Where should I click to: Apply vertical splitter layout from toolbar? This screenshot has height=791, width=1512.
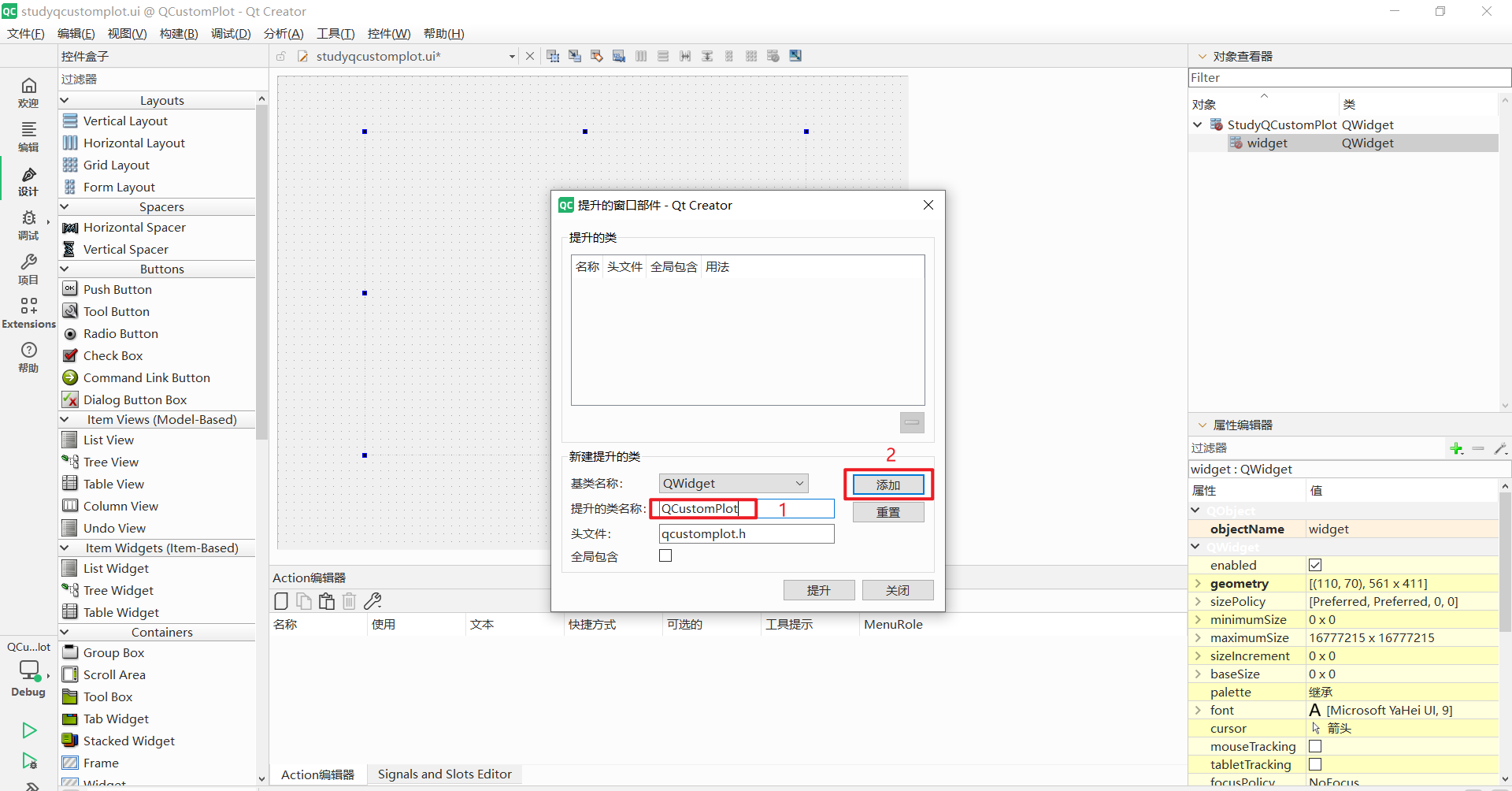coord(707,56)
